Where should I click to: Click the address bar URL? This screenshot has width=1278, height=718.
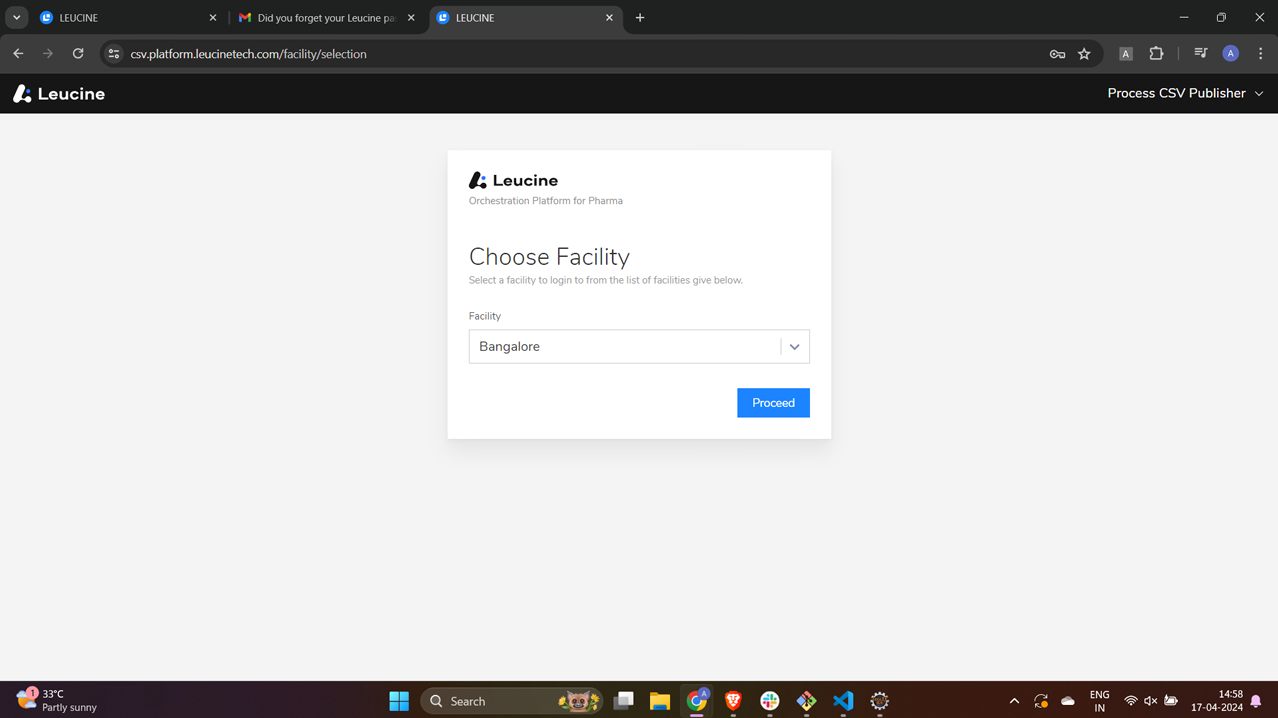(249, 54)
